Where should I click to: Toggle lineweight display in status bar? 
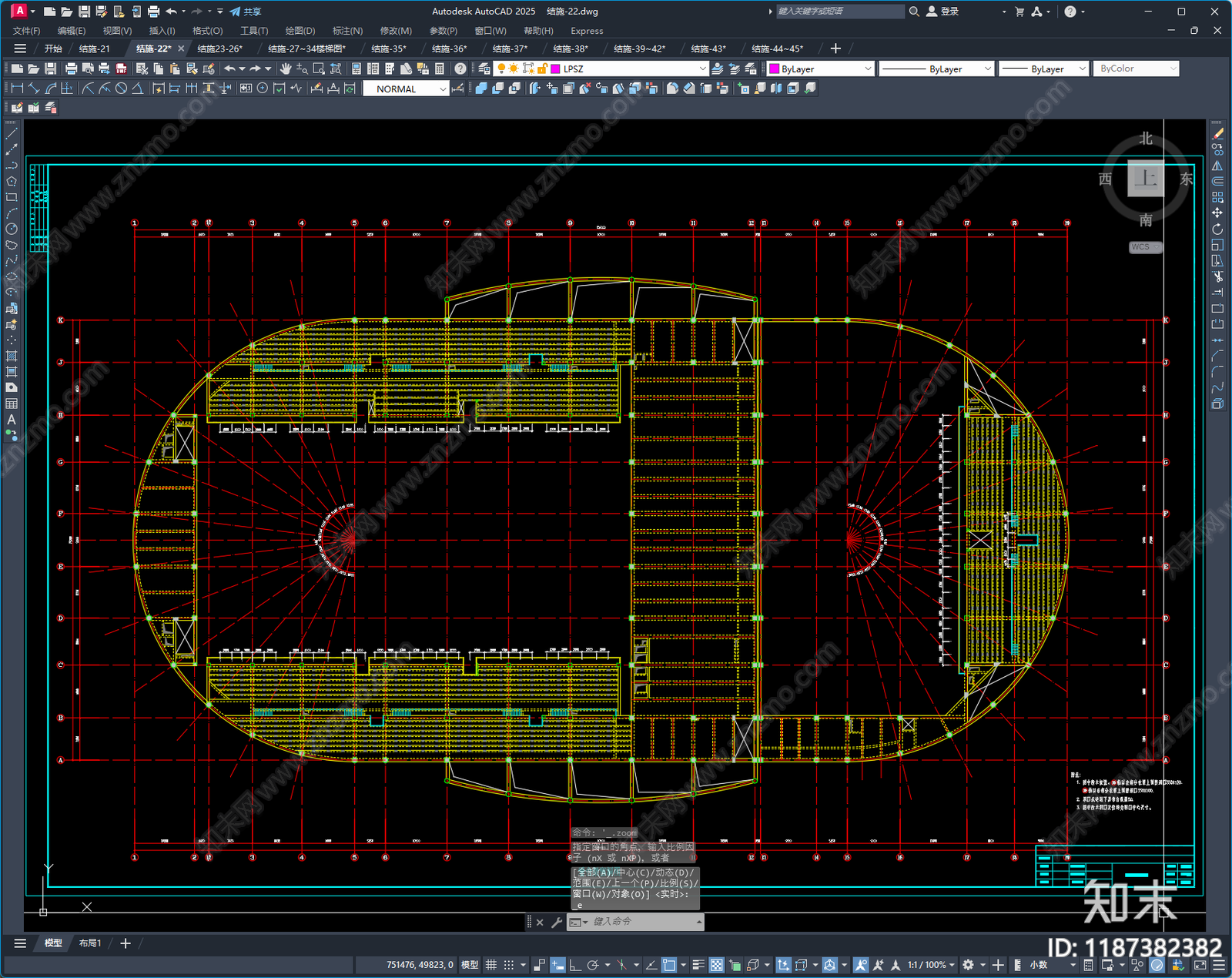(x=698, y=965)
